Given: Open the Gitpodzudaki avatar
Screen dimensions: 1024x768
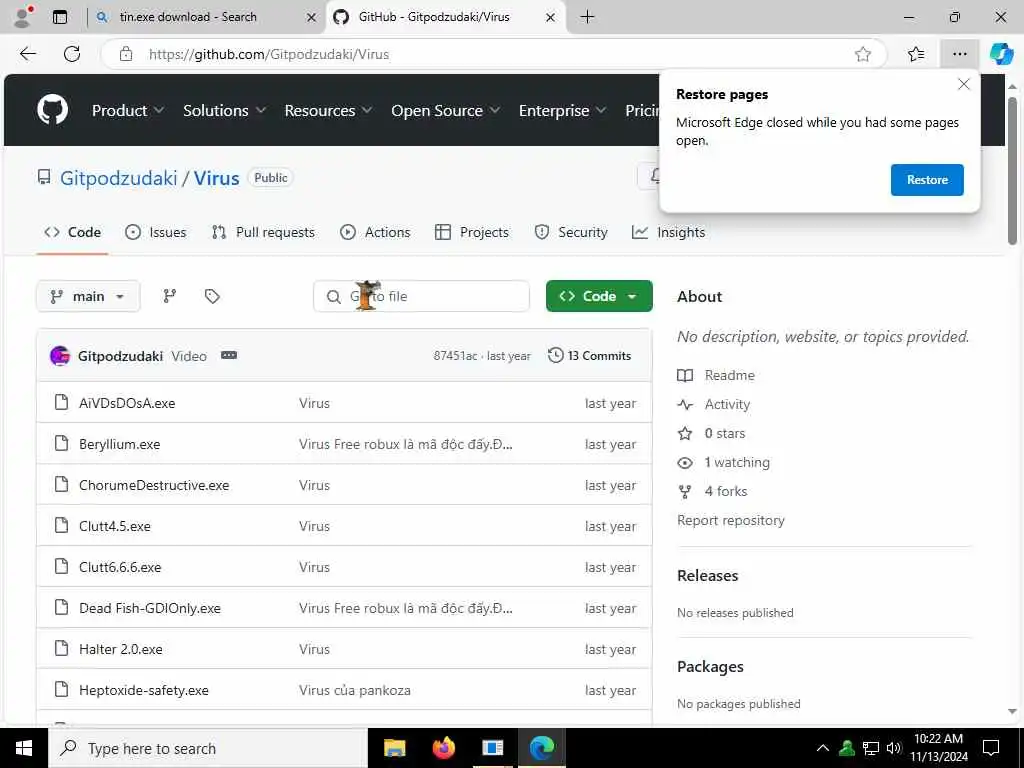Looking at the screenshot, I should (x=60, y=356).
